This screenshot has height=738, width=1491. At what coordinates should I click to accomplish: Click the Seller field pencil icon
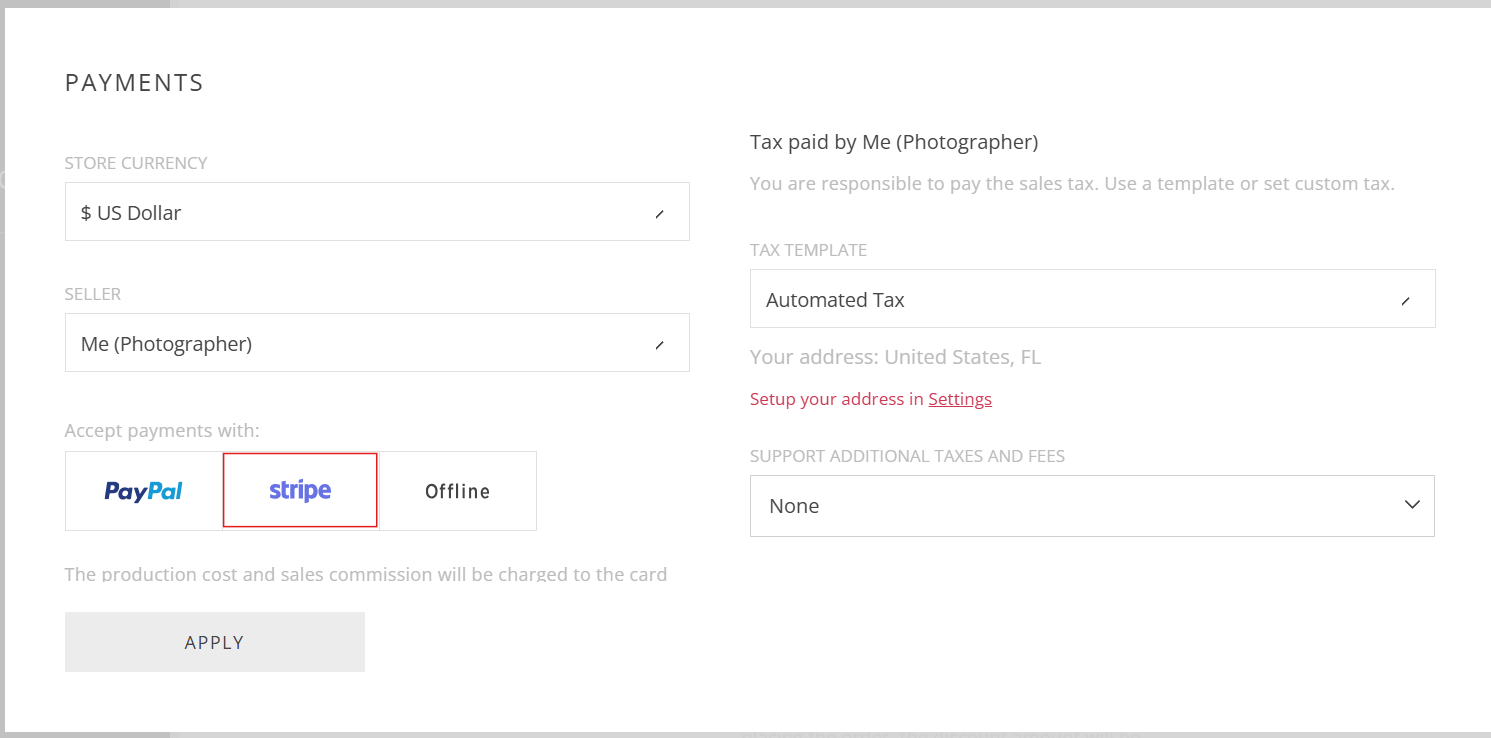(659, 344)
